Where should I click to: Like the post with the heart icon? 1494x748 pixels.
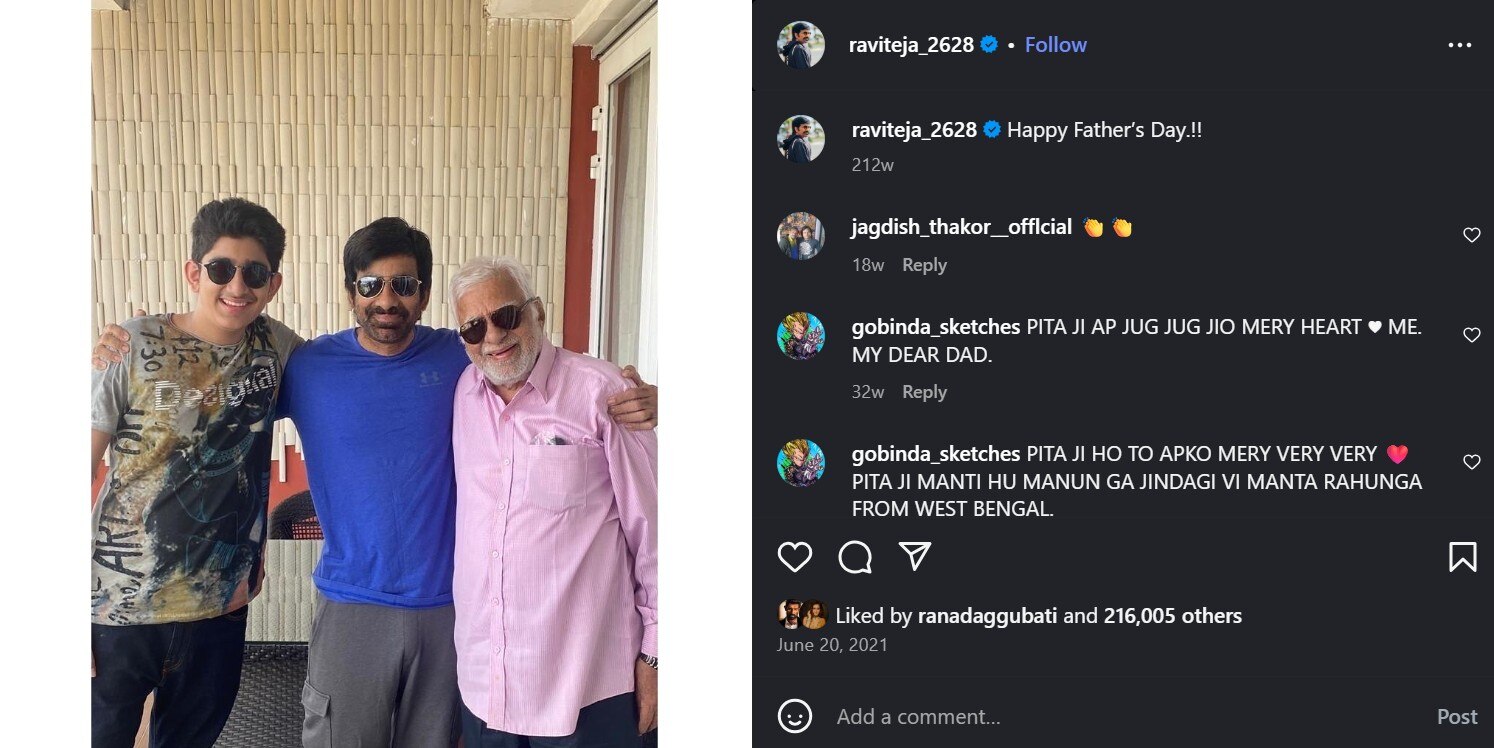[795, 557]
